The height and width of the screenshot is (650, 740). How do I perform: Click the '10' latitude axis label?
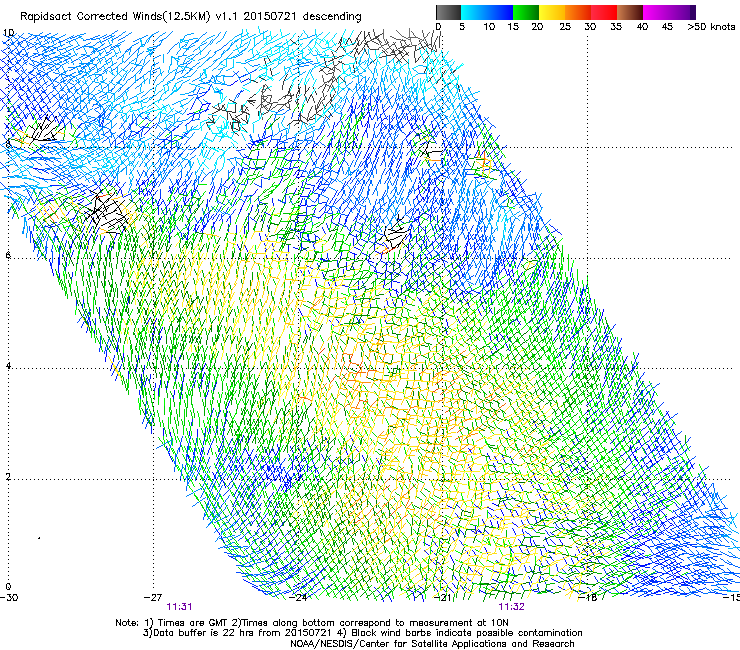pyautogui.click(x=9, y=33)
